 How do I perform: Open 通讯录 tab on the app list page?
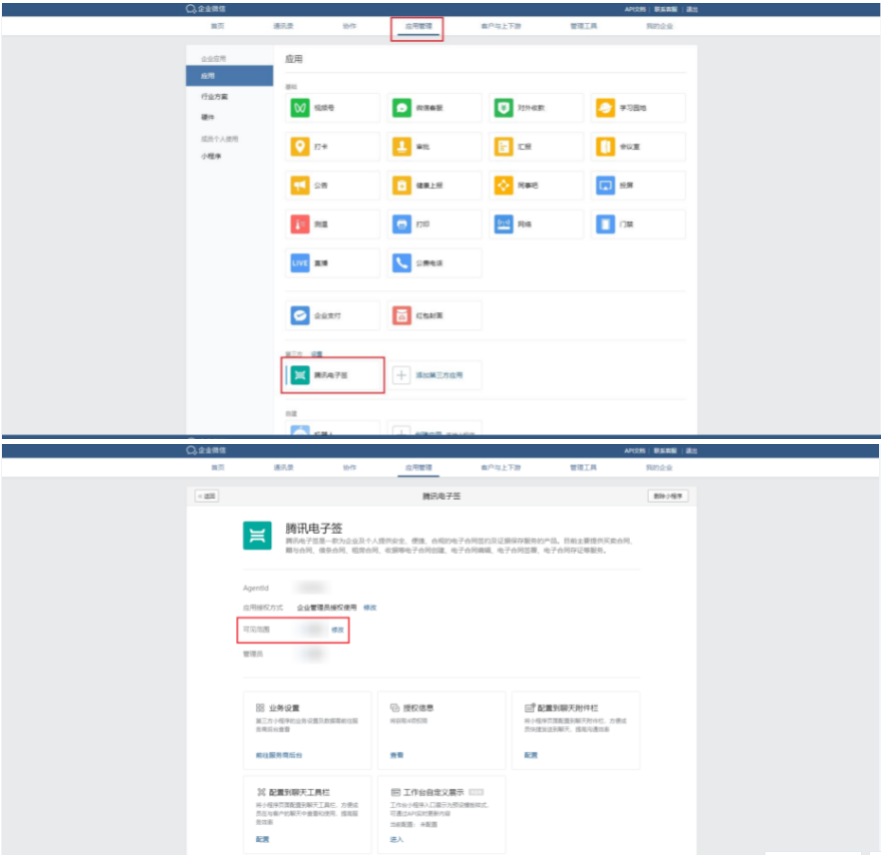(x=283, y=26)
